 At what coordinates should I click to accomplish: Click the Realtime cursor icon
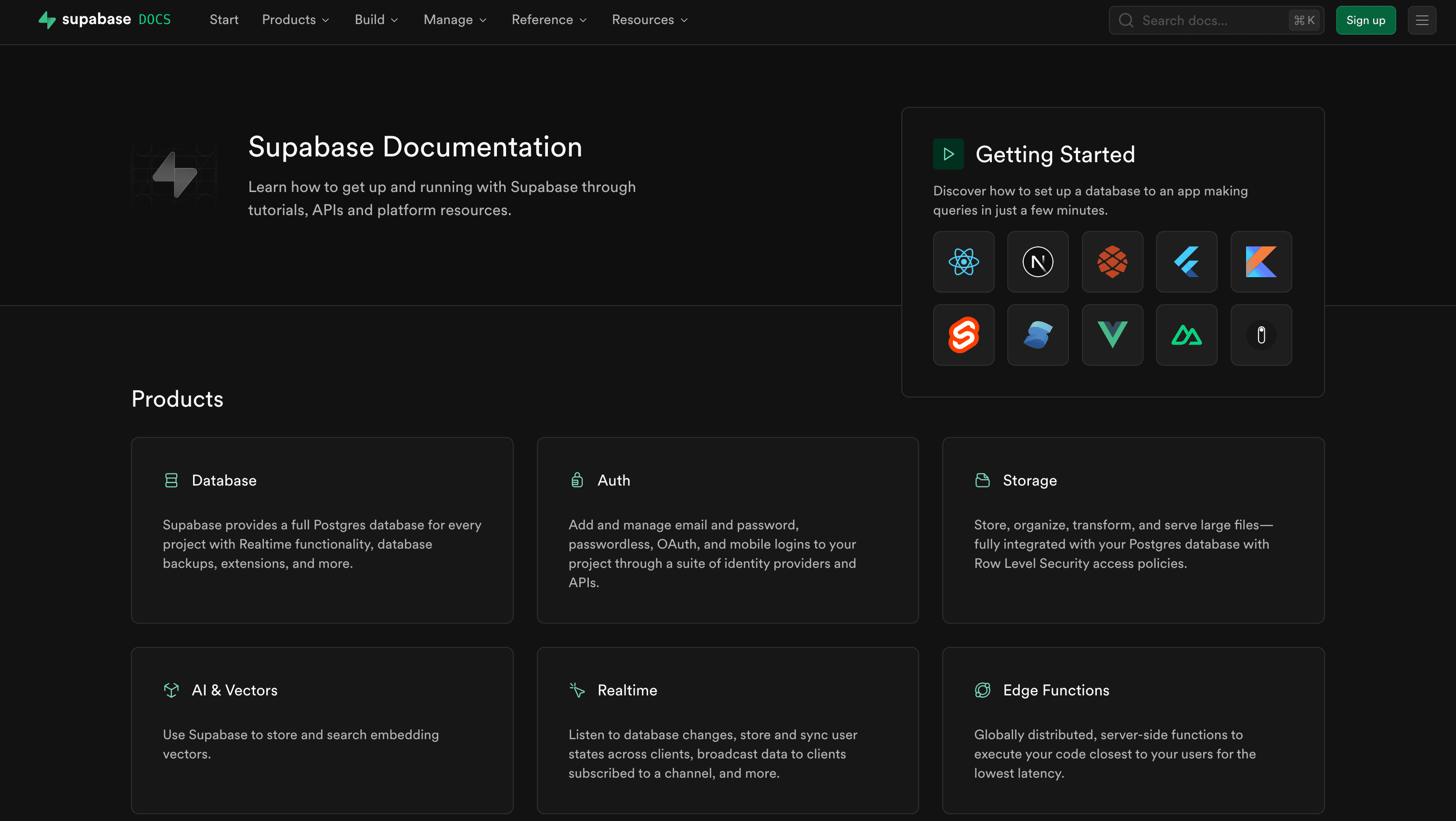(576, 690)
